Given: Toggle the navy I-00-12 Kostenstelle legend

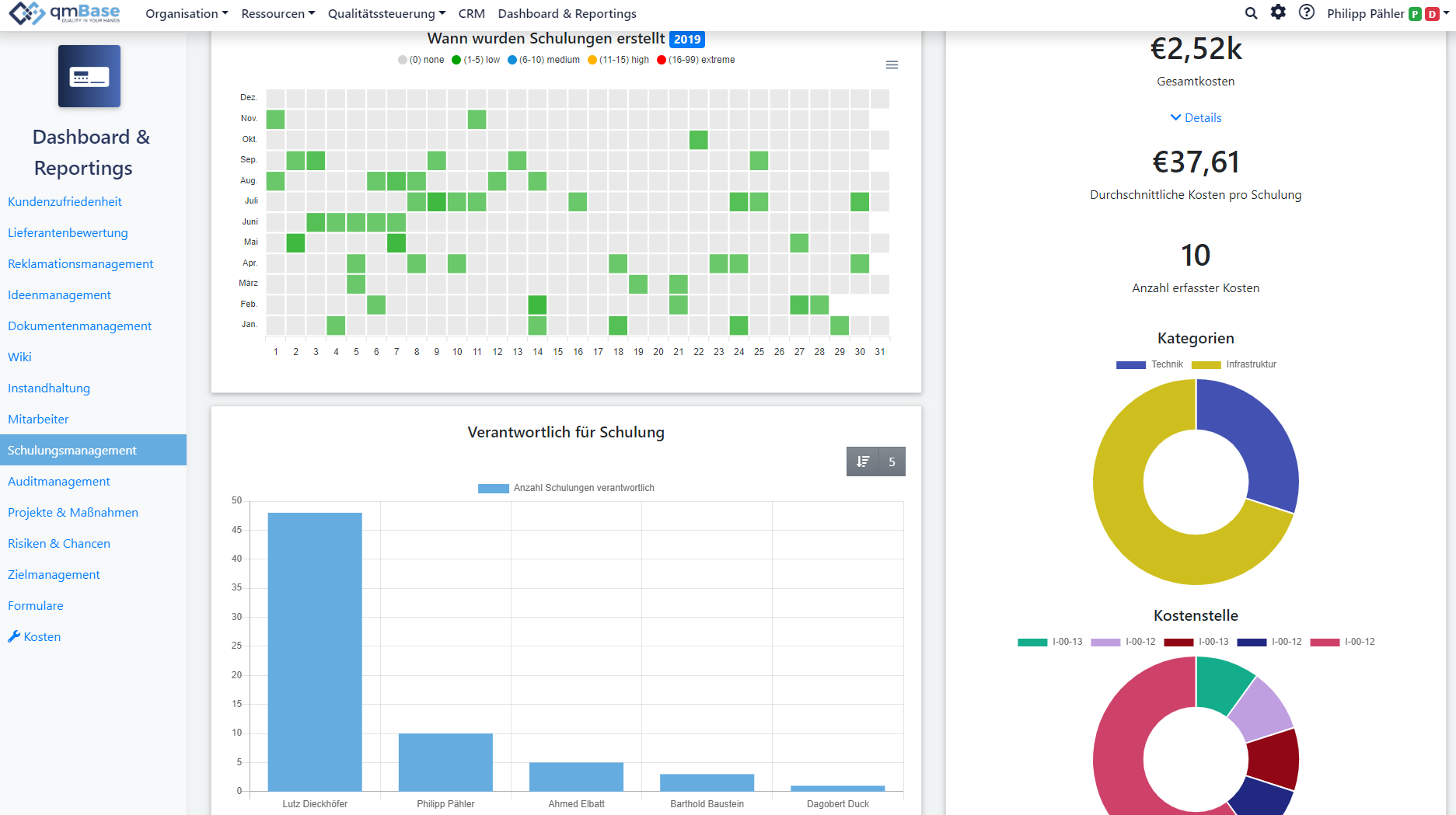Looking at the screenshot, I should (1269, 642).
